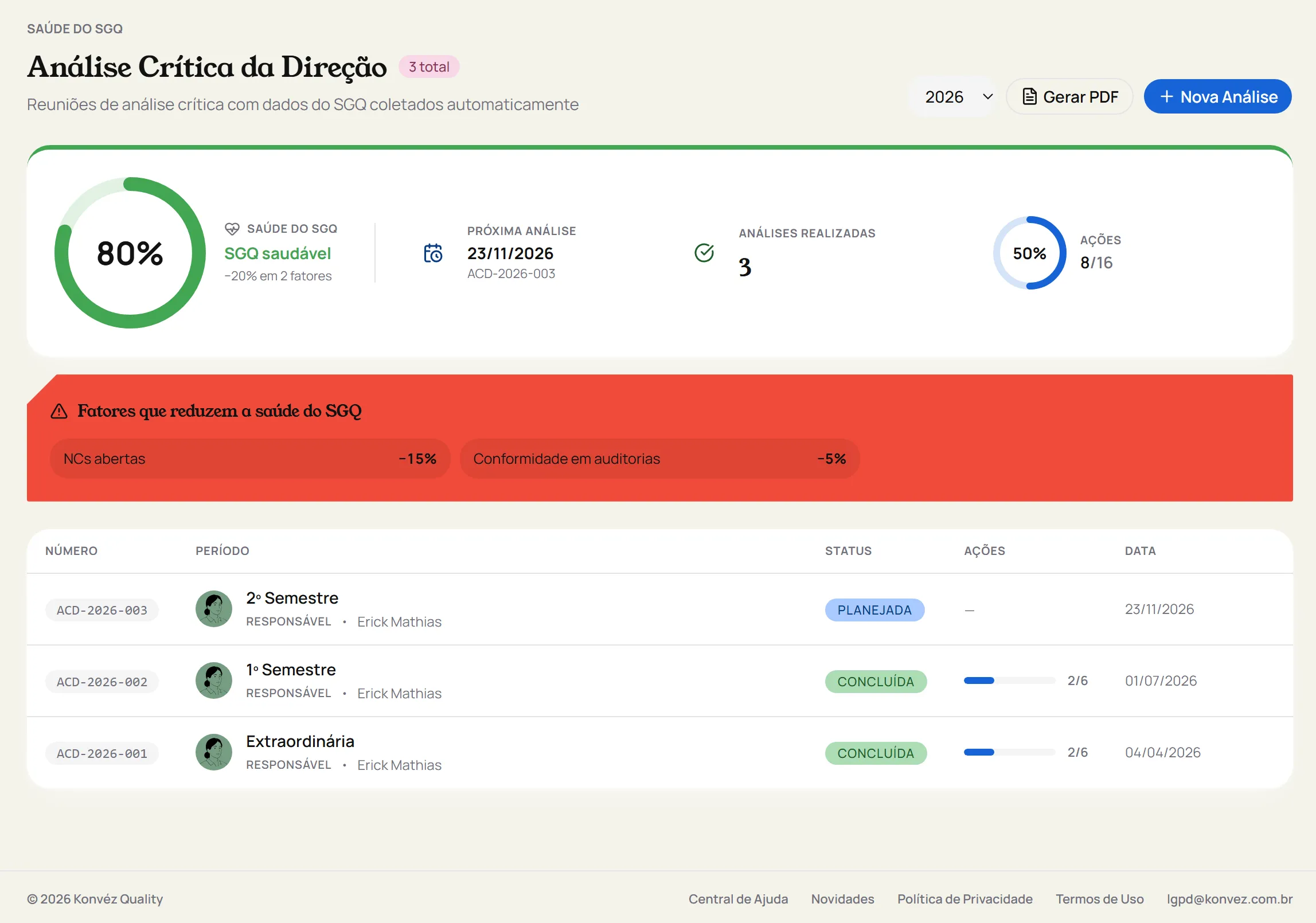The width and height of the screenshot is (1316, 923).
Task: Open Novidades footer link
Action: (842, 899)
